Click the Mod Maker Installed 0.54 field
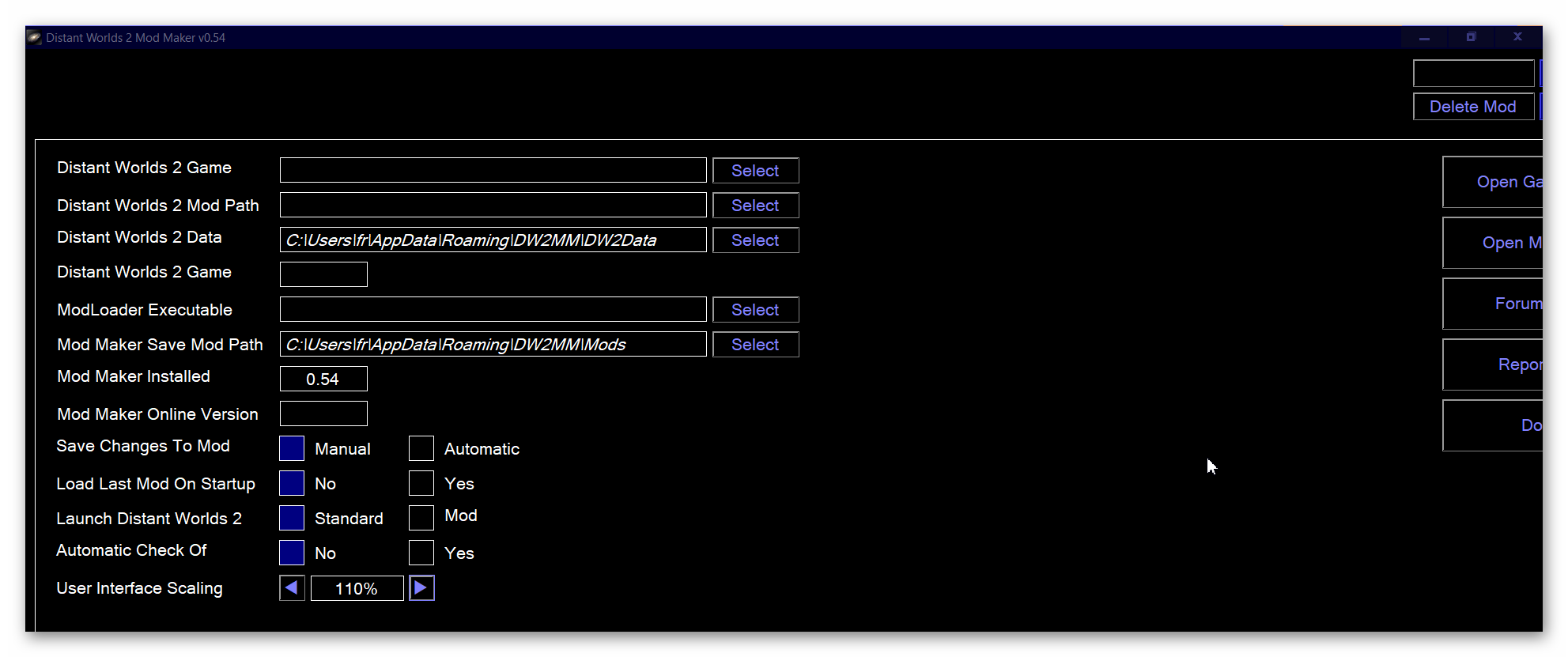This screenshot has width=1568, height=657. (323, 379)
